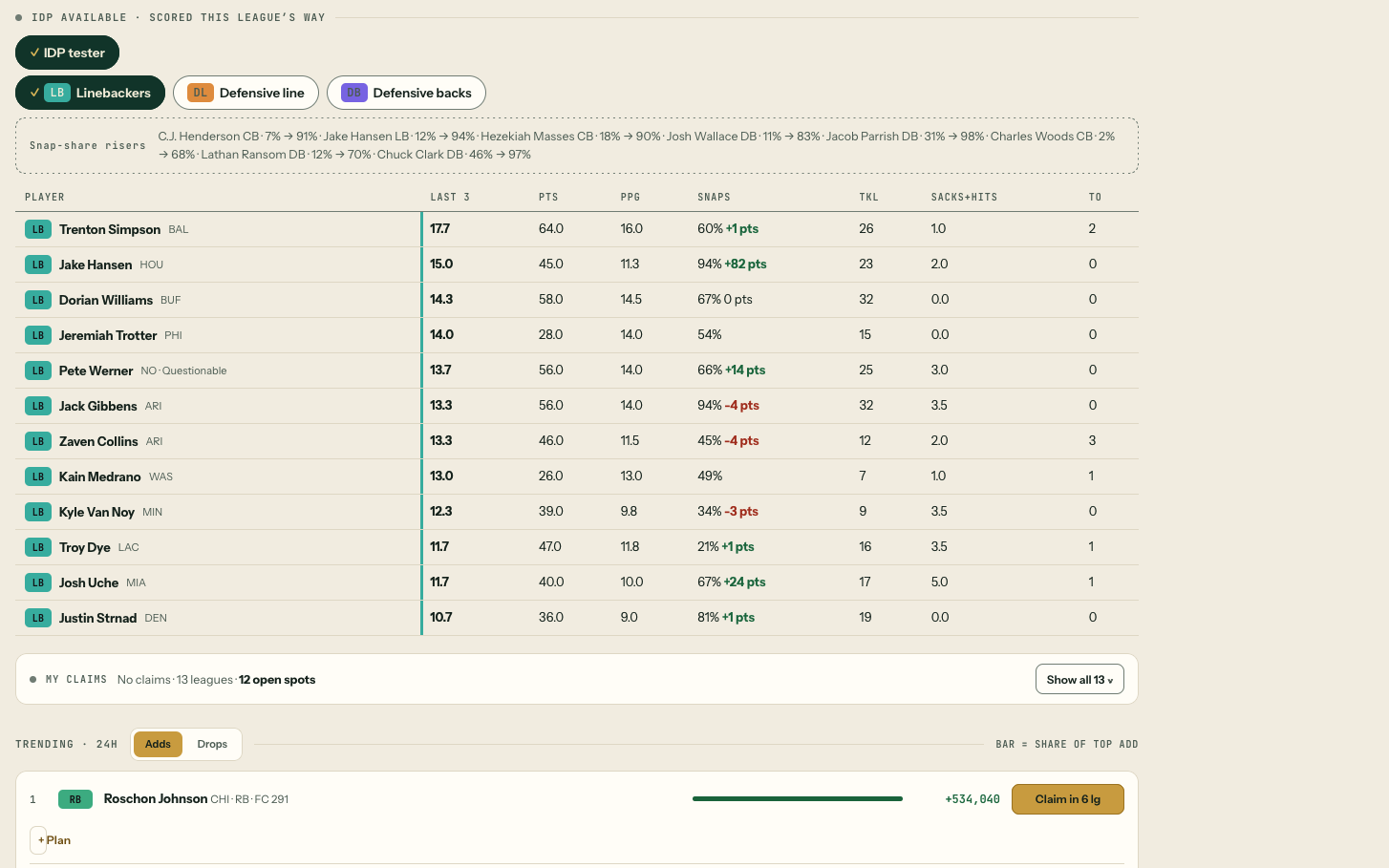Click the LB badge for Trenton Simpson

click(38, 229)
